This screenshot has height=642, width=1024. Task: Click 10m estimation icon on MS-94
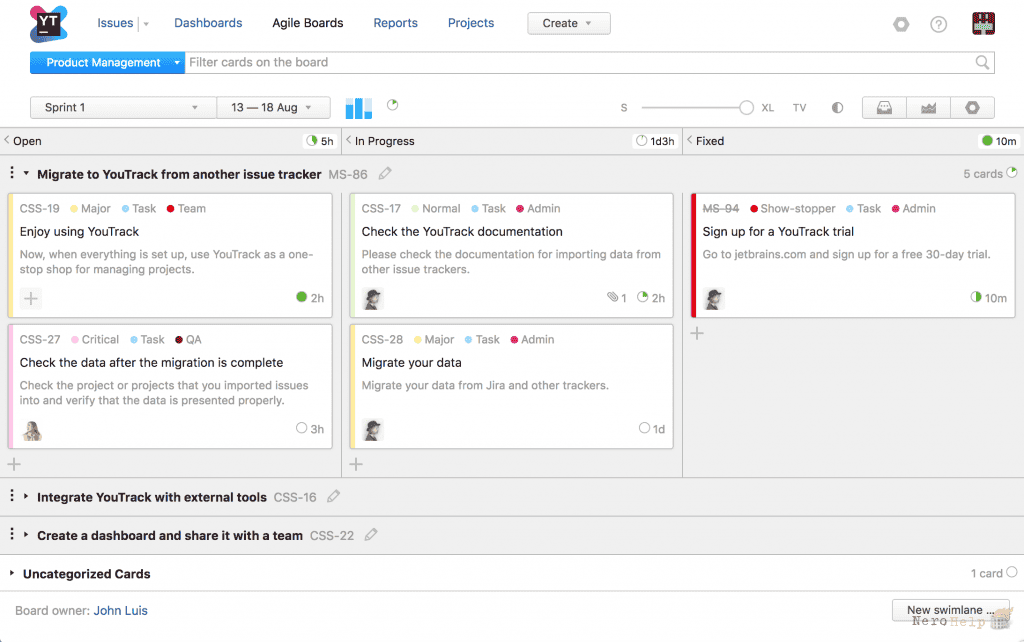point(976,297)
